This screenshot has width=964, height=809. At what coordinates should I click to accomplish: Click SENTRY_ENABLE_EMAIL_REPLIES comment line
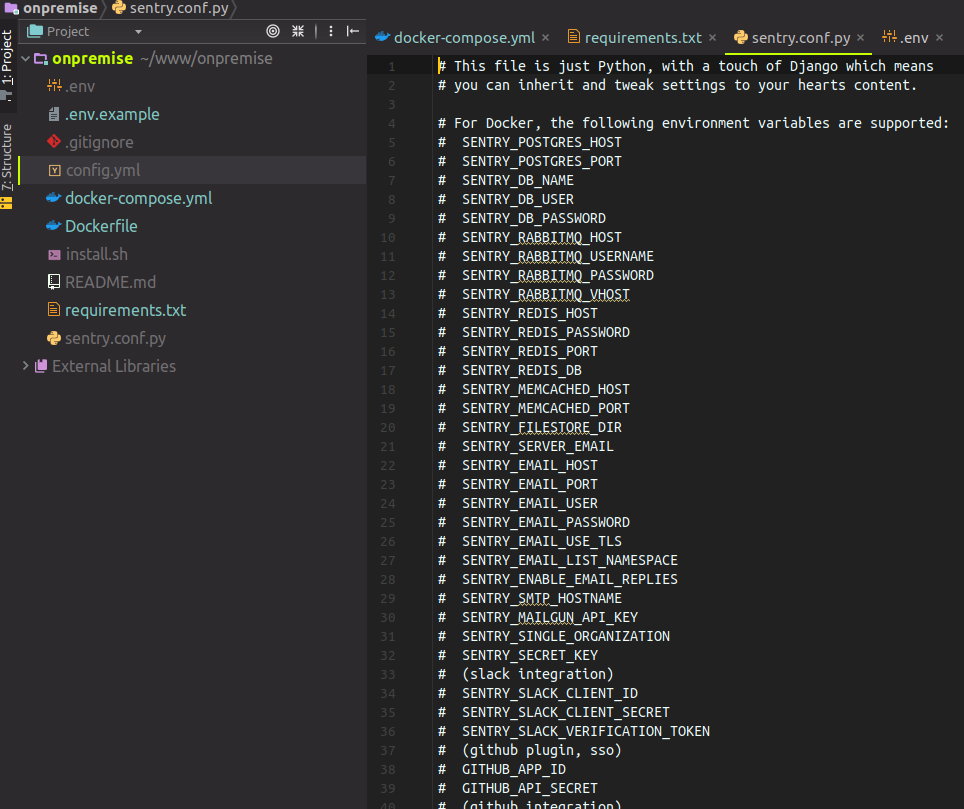(x=558, y=580)
